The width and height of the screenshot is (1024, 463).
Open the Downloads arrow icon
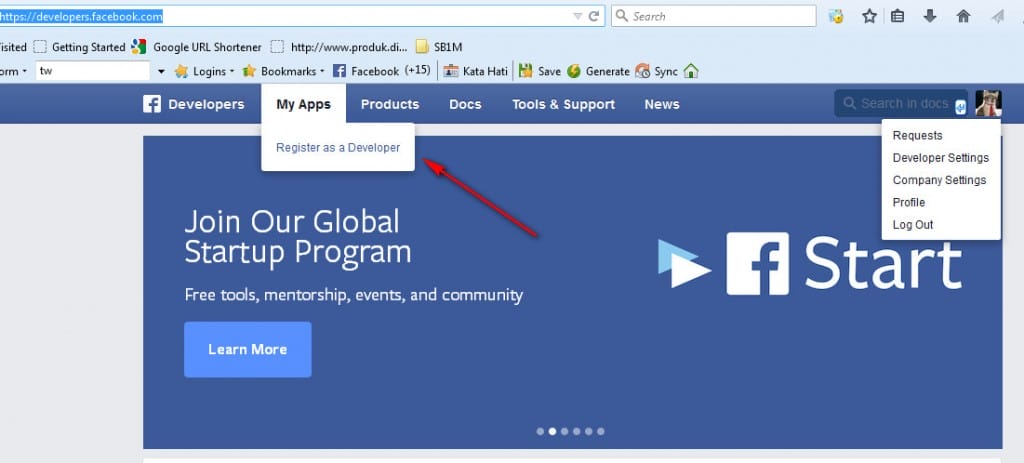pos(930,16)
